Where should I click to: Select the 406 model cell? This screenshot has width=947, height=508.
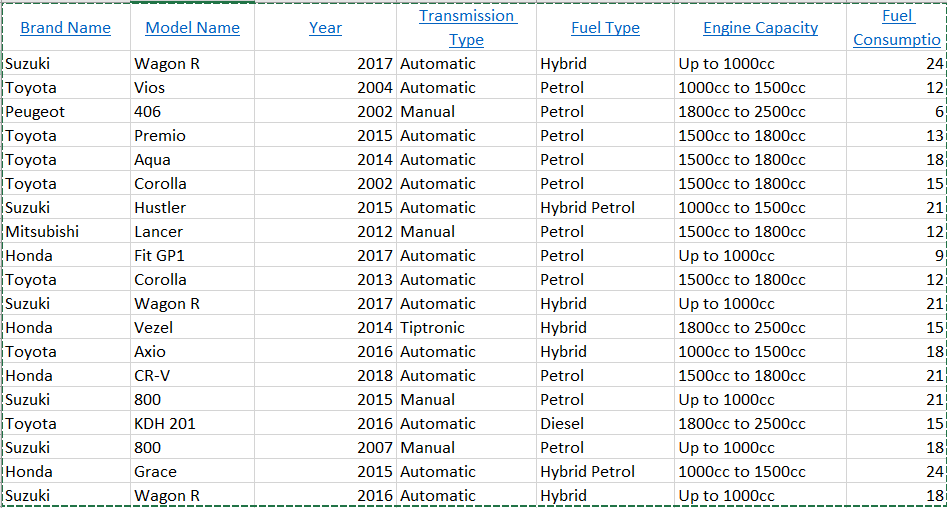[193, 111]
